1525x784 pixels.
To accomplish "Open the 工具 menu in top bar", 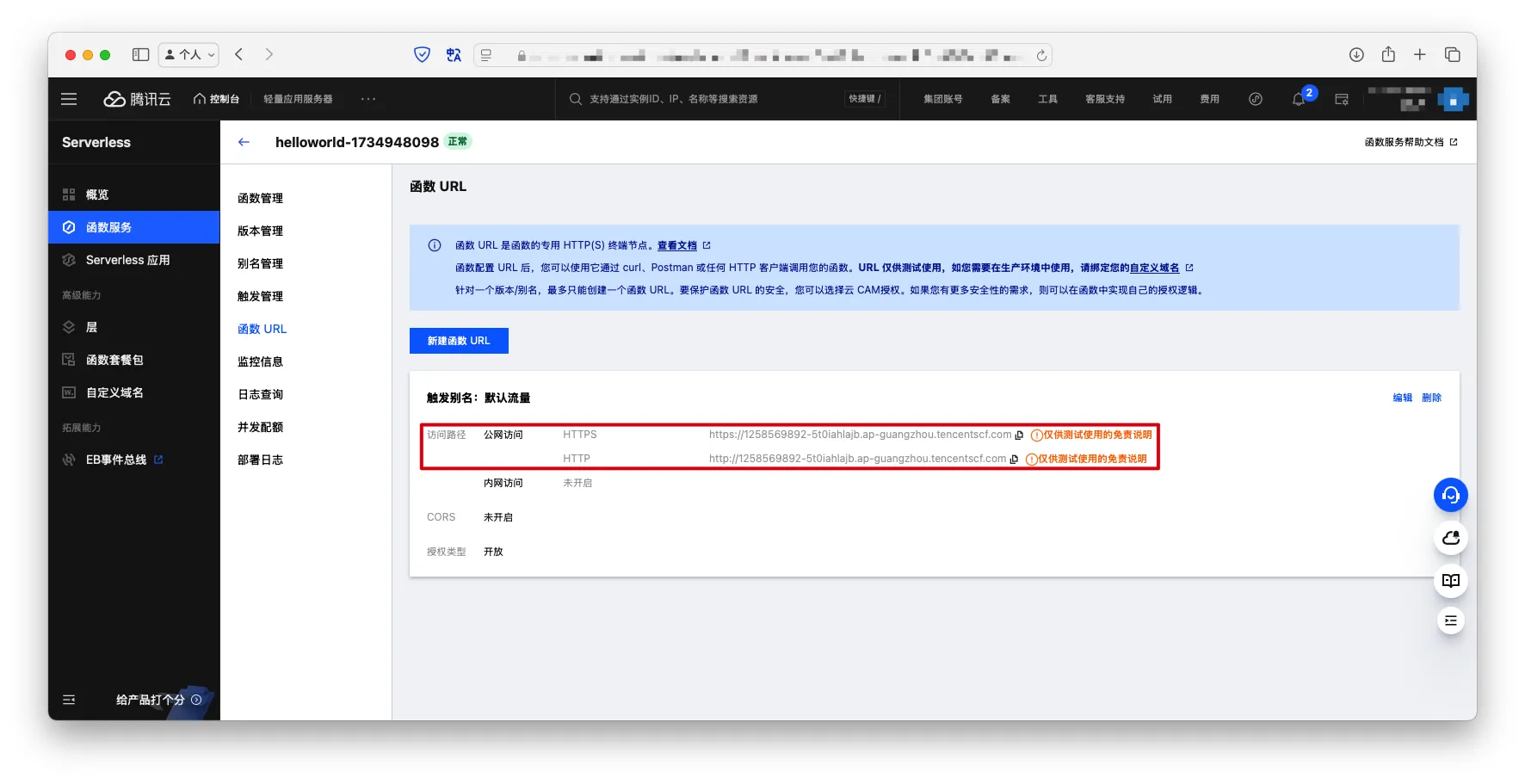I will pyautogui.click(x=1047, y=99).
